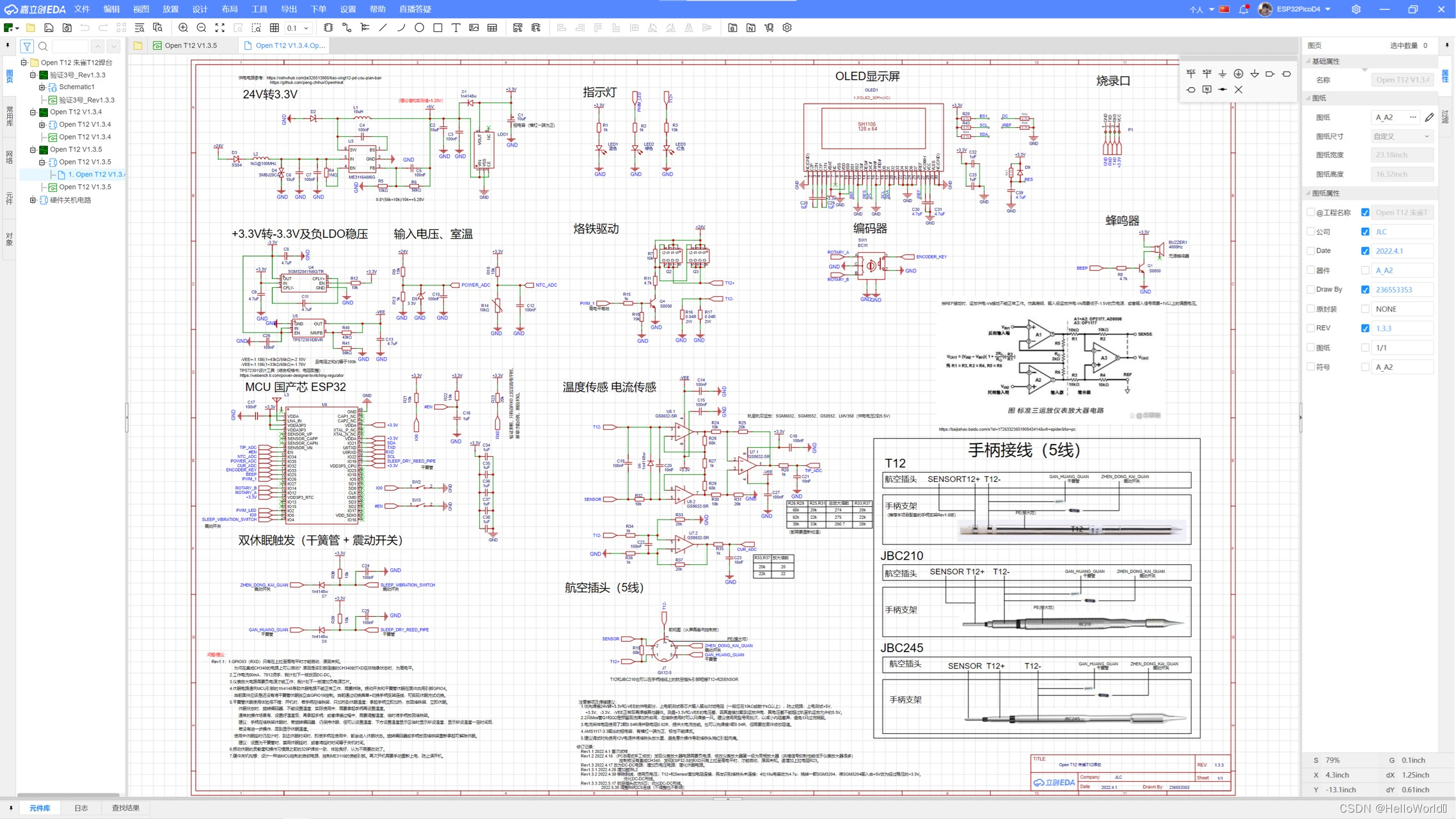Select the Text tool
This screenshot has width=1456, height=819.
455,28
